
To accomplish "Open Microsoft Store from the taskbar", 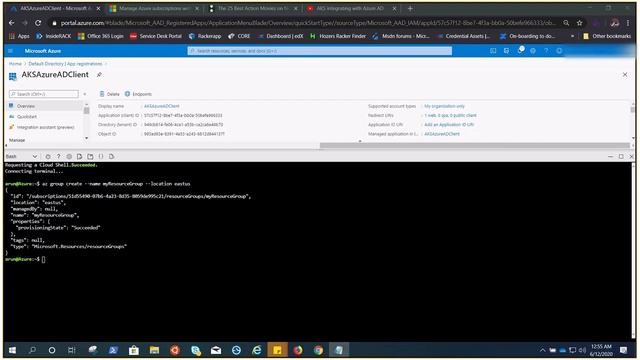I will pos(133,350).
